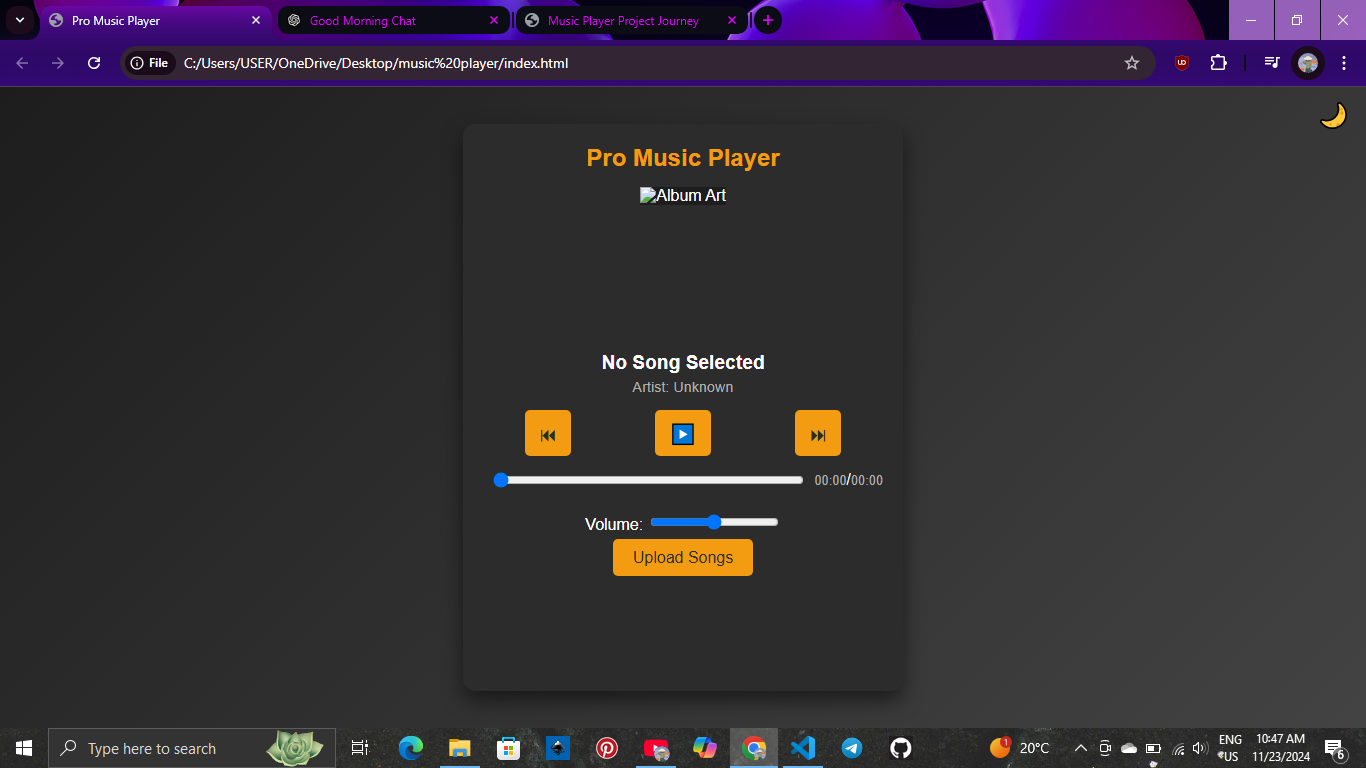Viewport: 1366px width, 768px height.
Task: Open the browser extensions puzzle icon
Action: (1218, 62)
